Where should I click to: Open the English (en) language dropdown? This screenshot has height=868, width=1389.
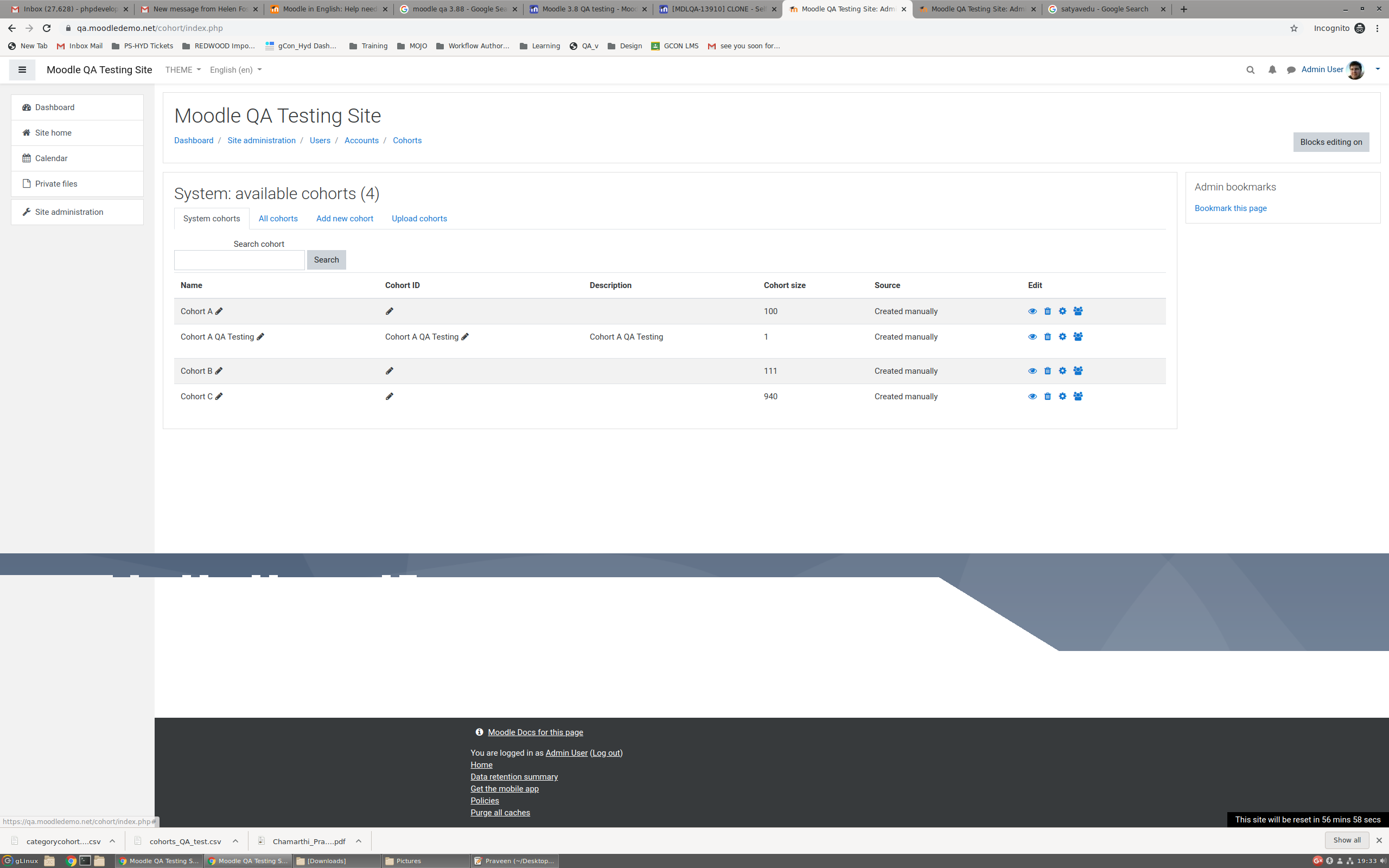(235, 70)
